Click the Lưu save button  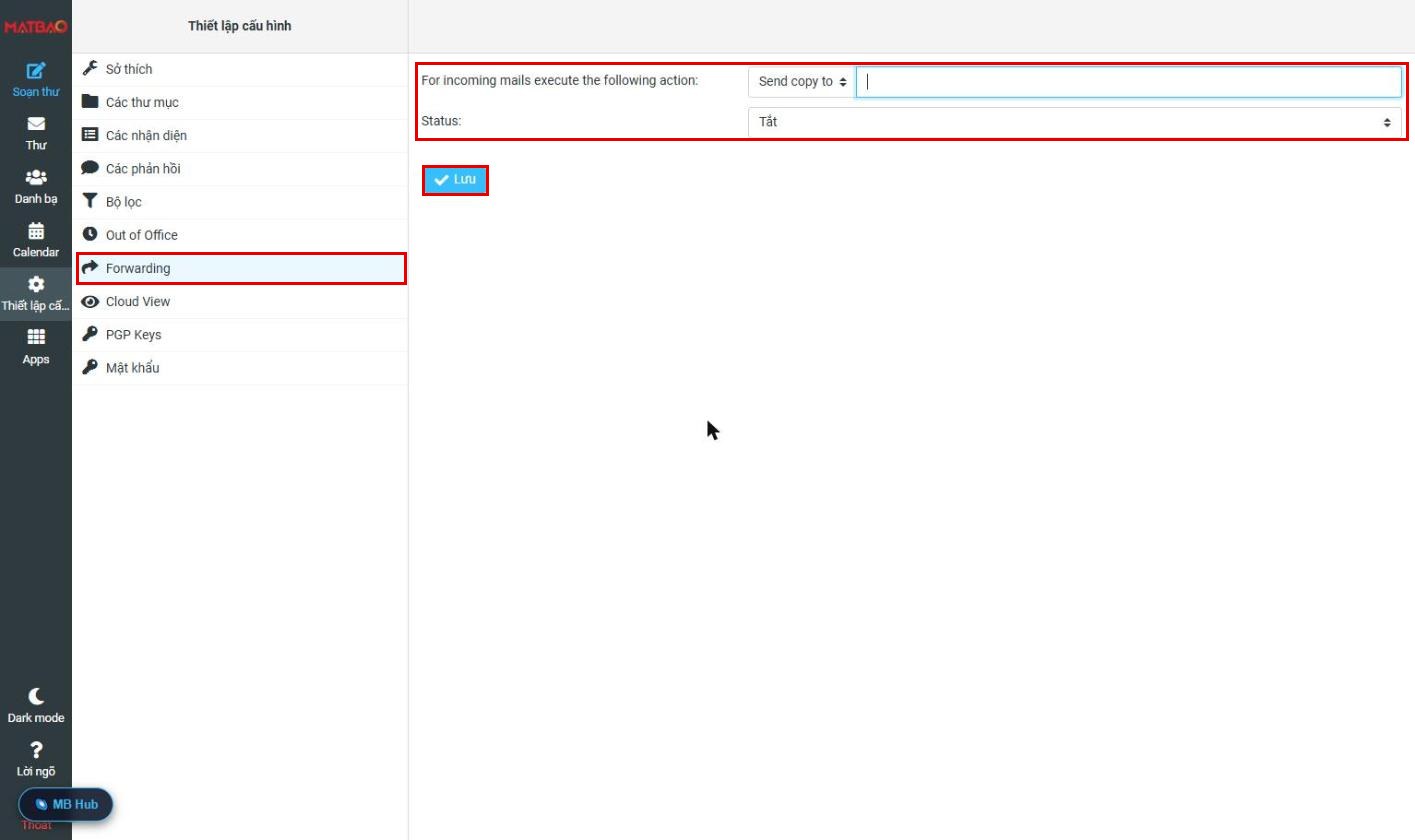pos(456,180)
